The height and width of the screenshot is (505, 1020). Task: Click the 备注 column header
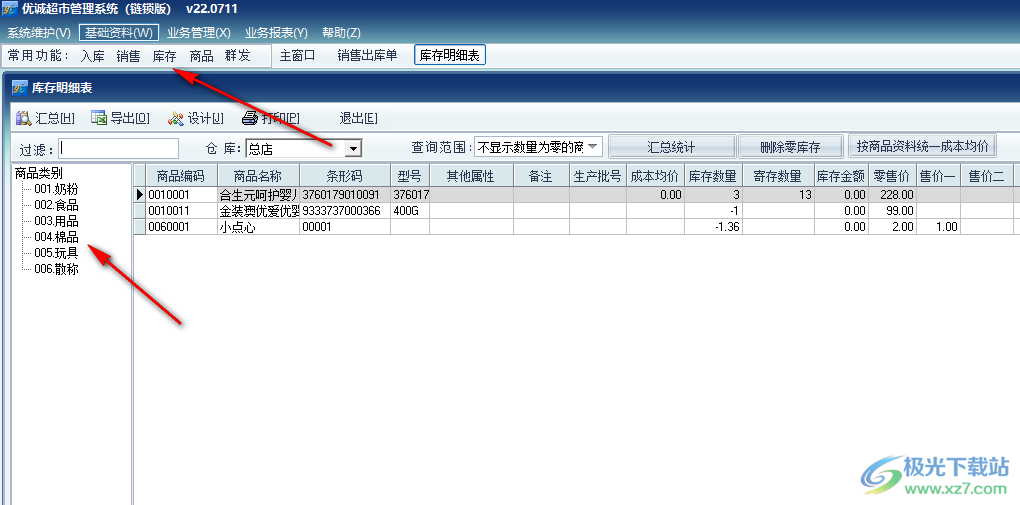coord(541,176)
